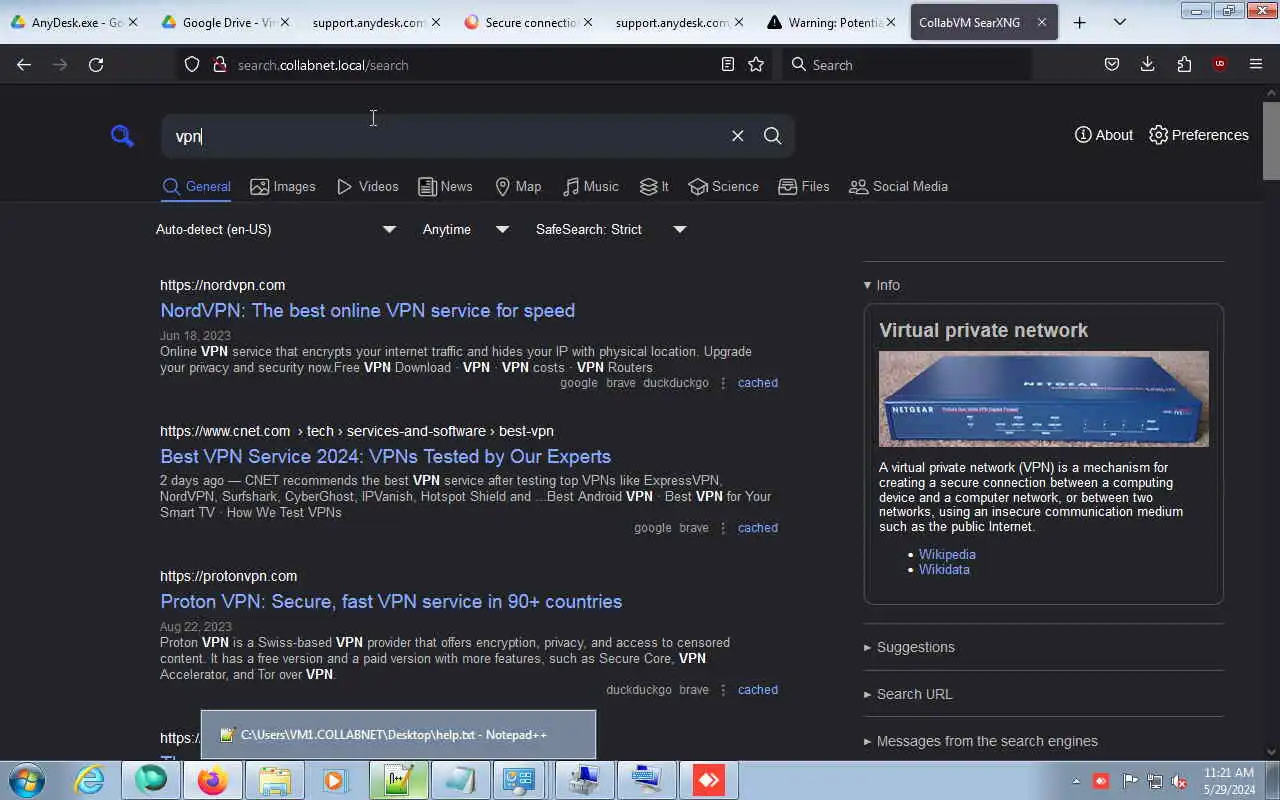Image resolution: width=1280 pixels, height=800 pixels.
Task: Click the tracking protection shield icon
Action: [x=192, y=64]
